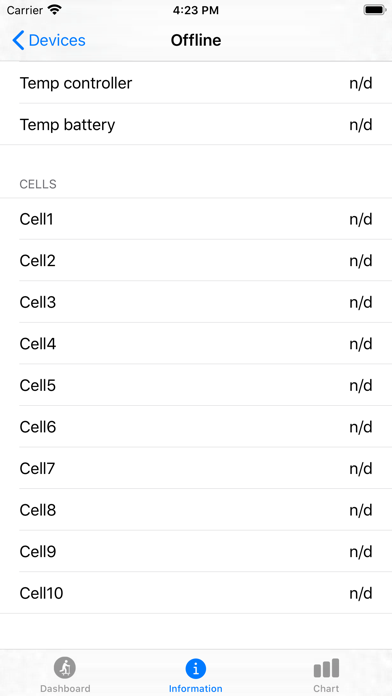Tap the n/d value for Cell8

(360, 510)
